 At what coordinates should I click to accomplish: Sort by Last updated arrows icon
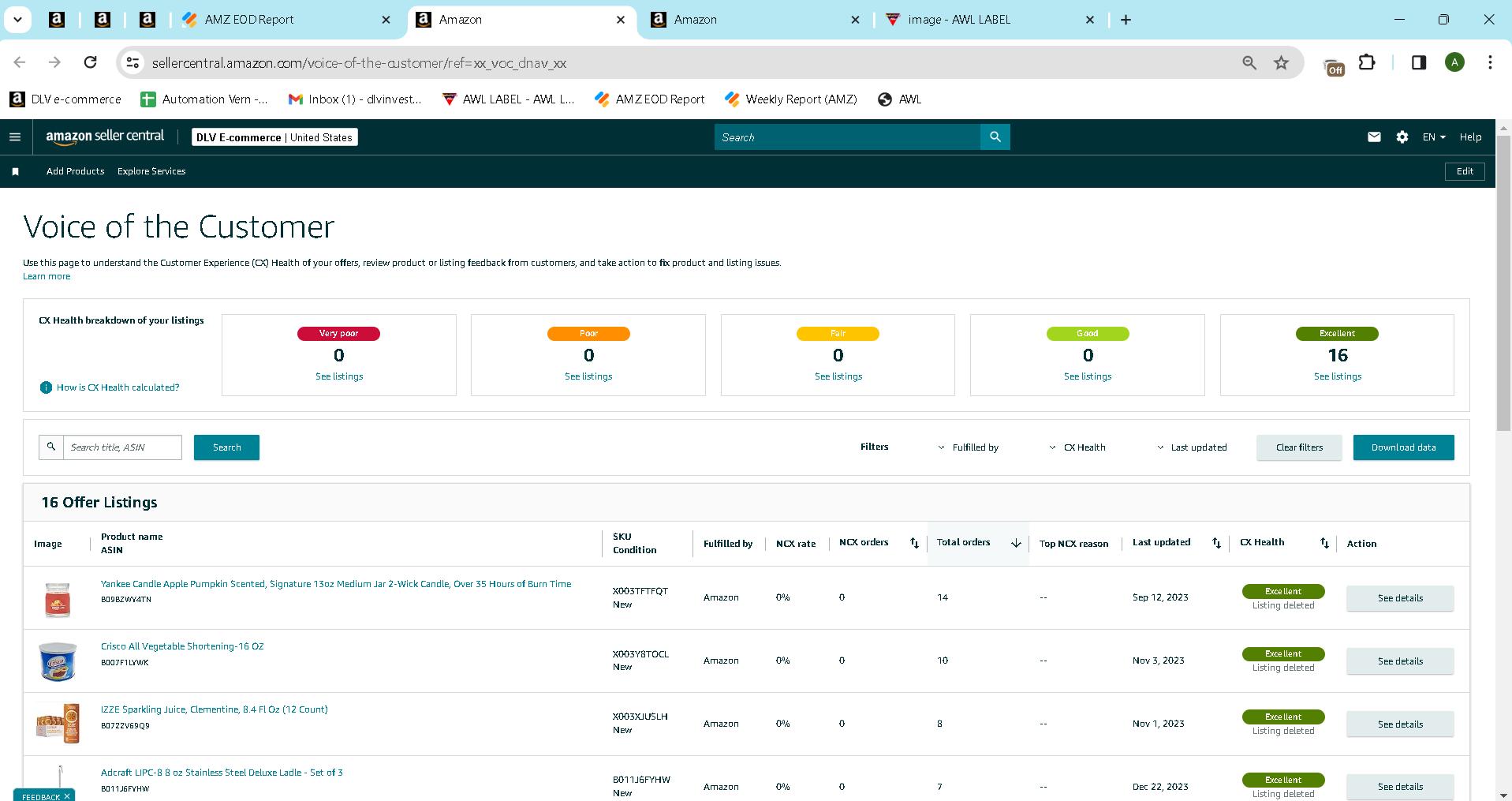point(1216,543)
